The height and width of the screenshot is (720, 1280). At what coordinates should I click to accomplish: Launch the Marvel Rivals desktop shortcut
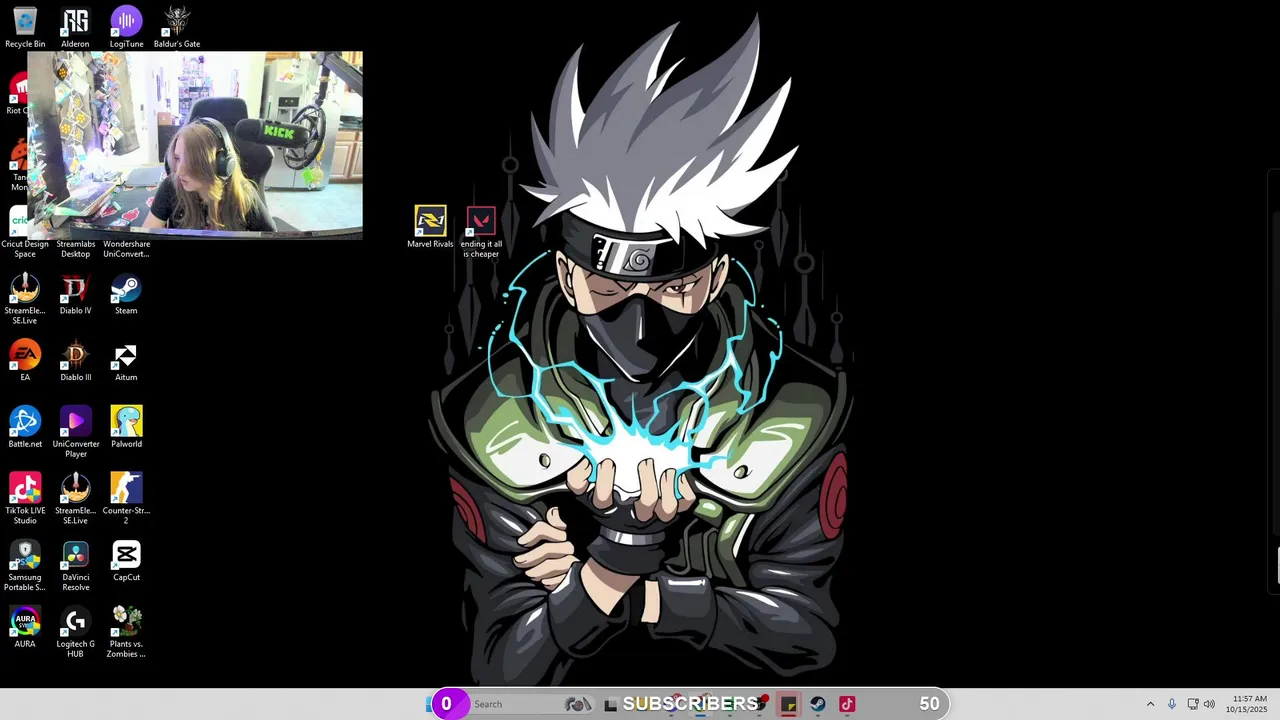430,228
